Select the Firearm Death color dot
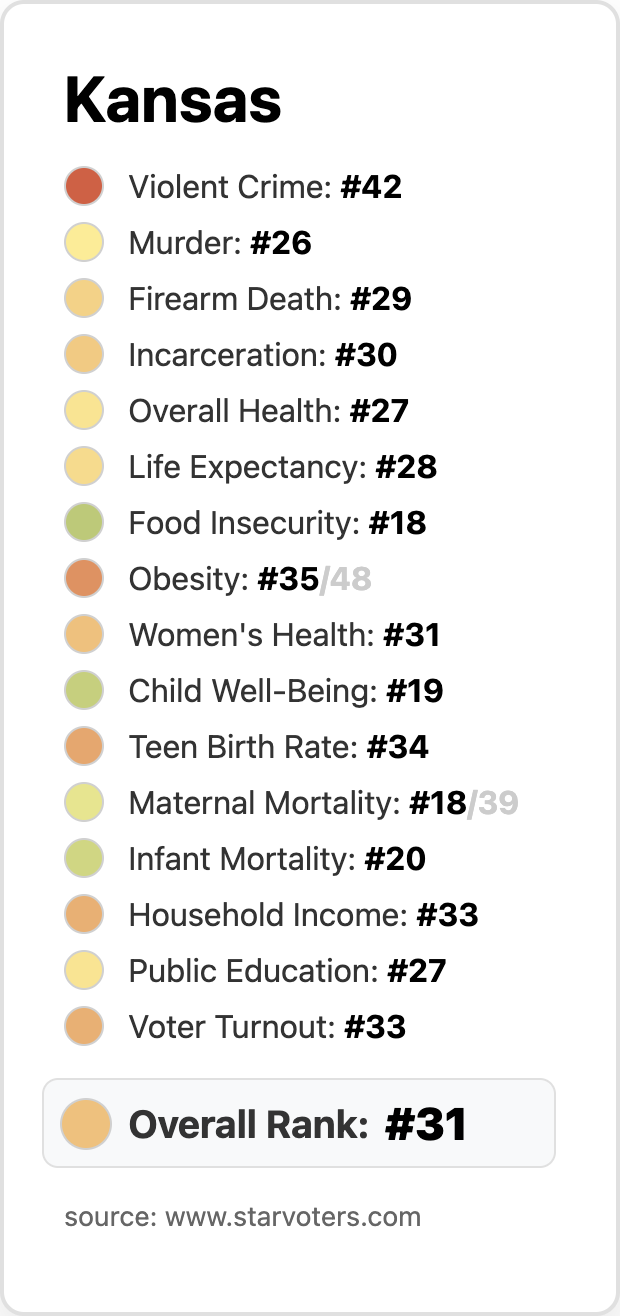 pyautogui.click(x=84, y=299)
